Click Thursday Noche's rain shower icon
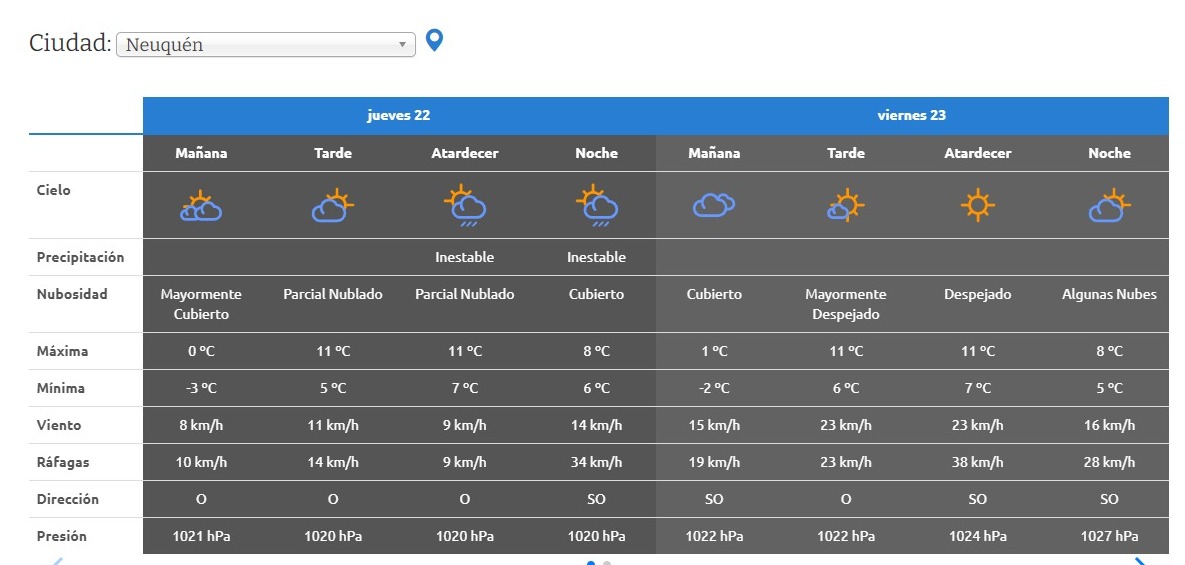The height and width of the screenshot is (565, 1185). [x=597, y=206]
